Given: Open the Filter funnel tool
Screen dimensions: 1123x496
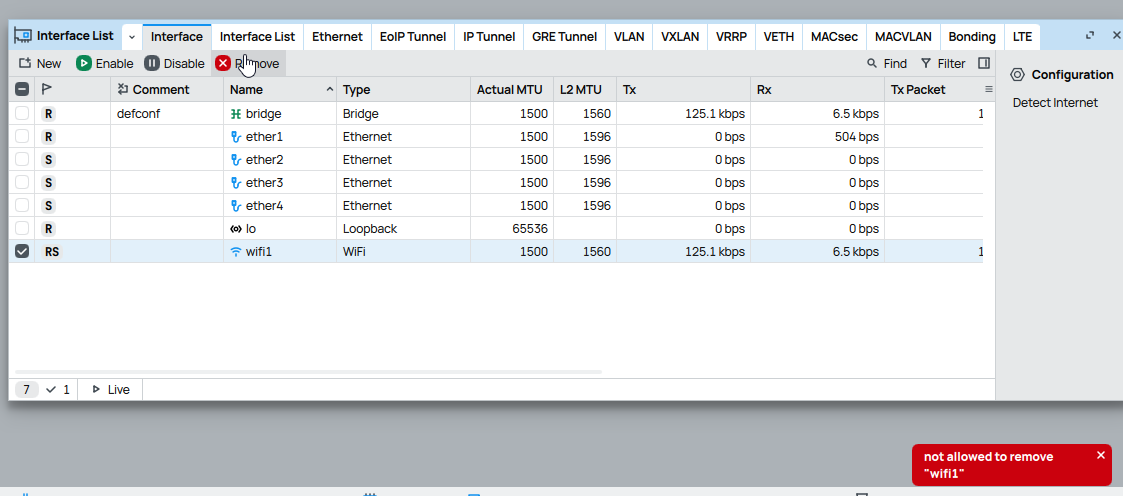Looking at the screenshot, I should coord(926,63).
